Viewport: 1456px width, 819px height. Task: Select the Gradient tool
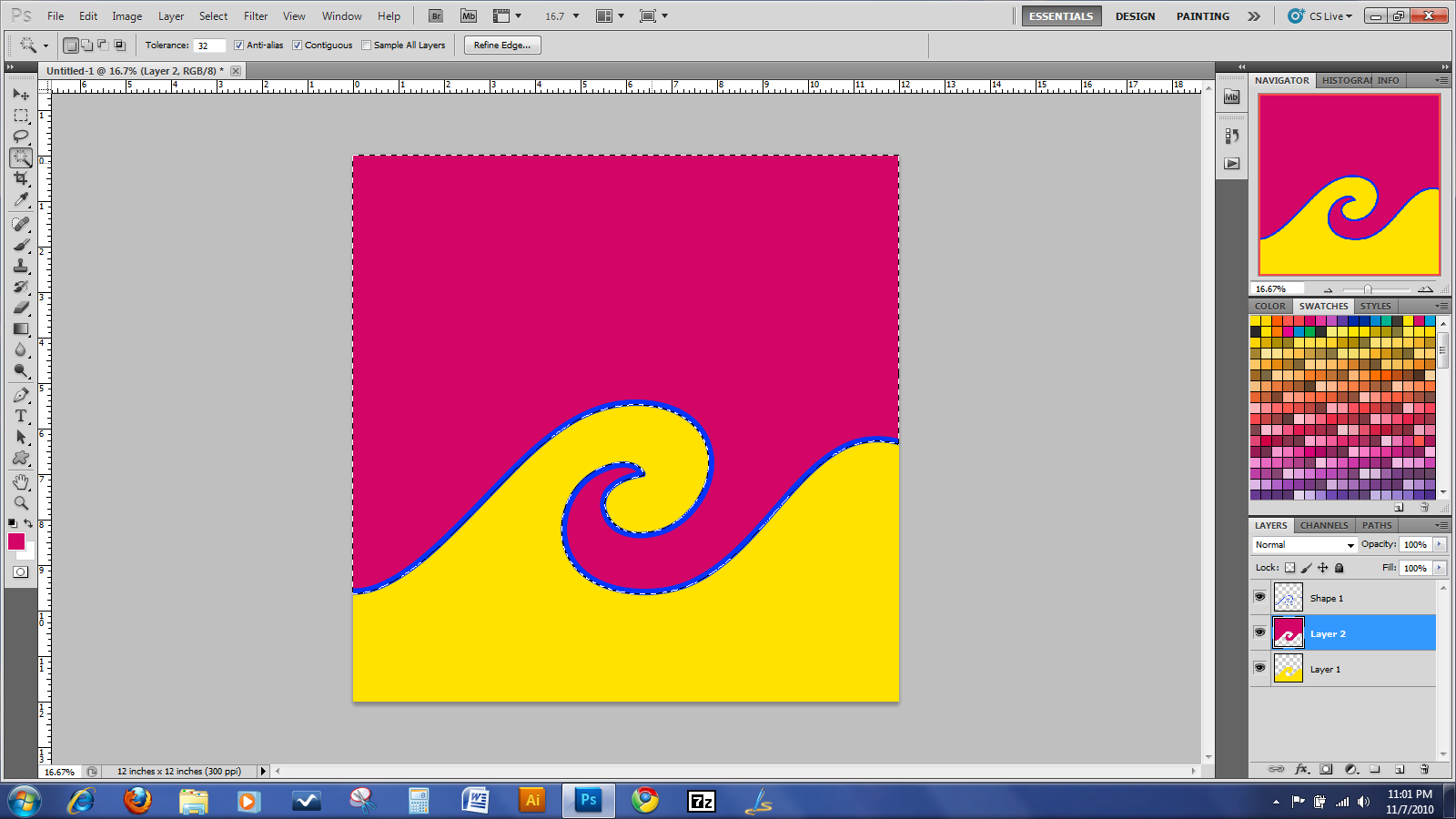[21, 329]
